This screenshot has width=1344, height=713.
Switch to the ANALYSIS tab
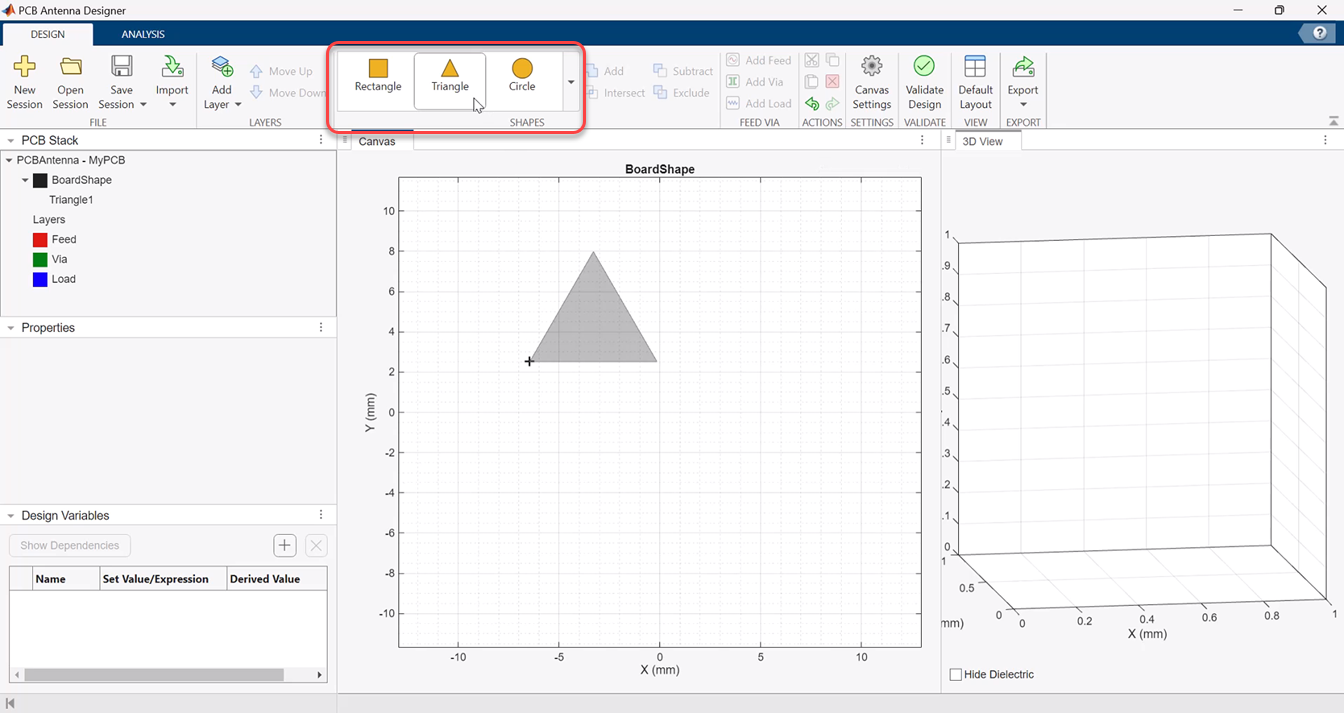(x=142, y=33)
